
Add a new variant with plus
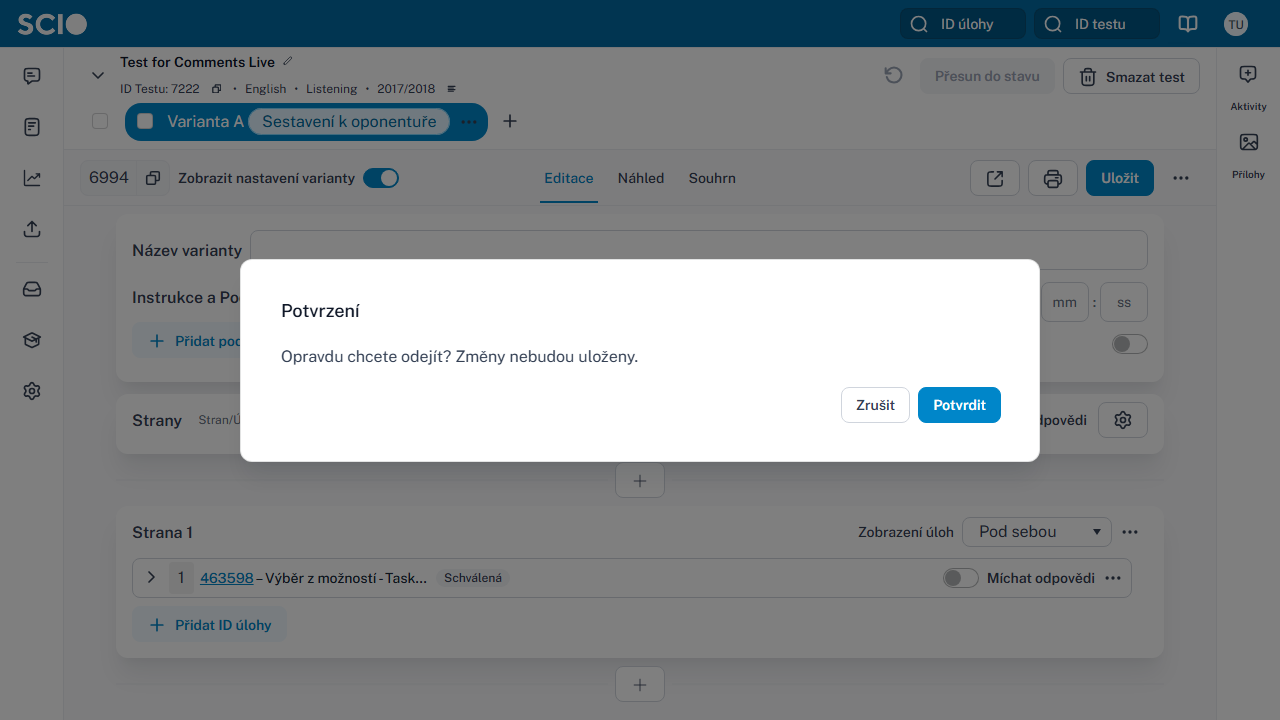(510, 121)
